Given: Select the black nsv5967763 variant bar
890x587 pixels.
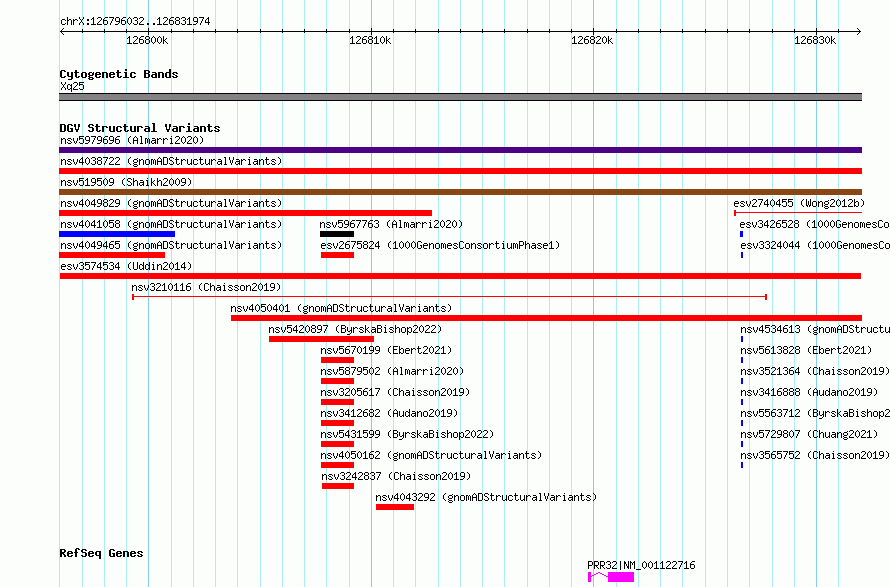Looking at the screenshot, I should click(337, 234).
